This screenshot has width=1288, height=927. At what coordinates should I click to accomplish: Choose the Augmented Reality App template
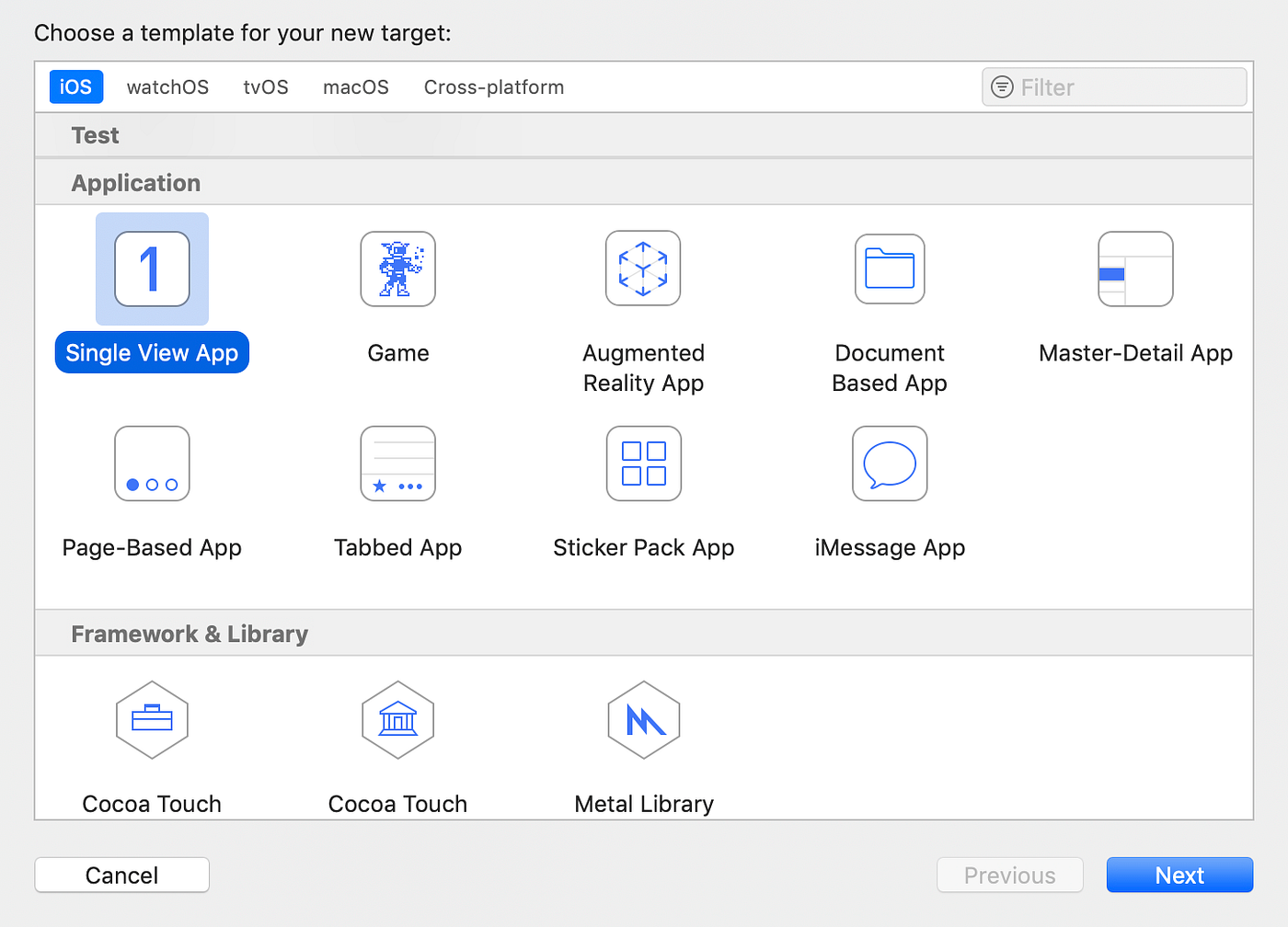coord(643,269)
